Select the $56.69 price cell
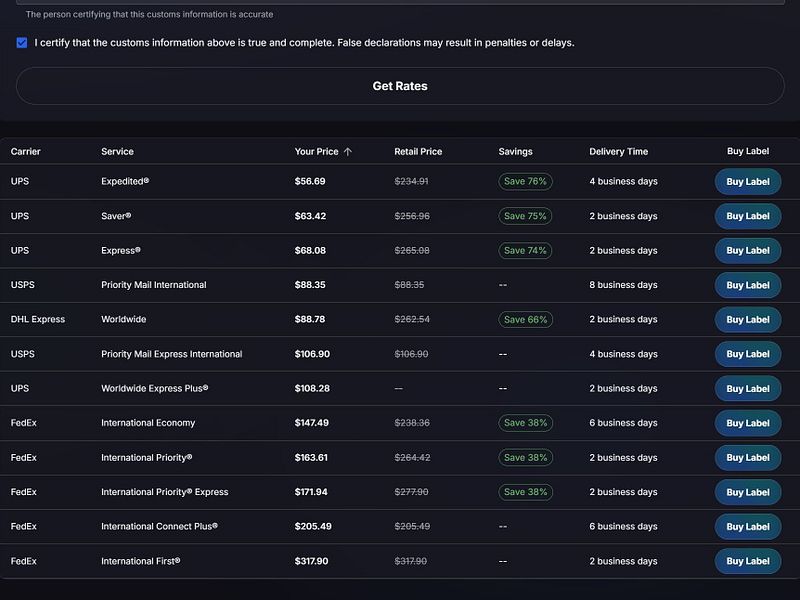 click(310, 181)
